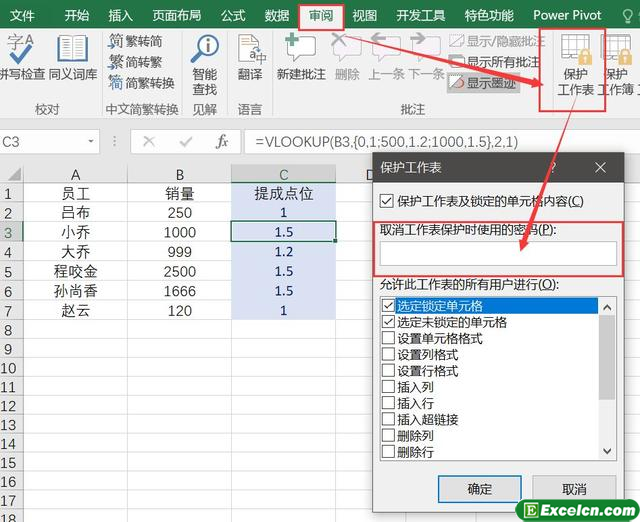Viewport: 640px width, 522px height.
Task: Confirm with the 确定 button
Action: [x=480, y=489]
